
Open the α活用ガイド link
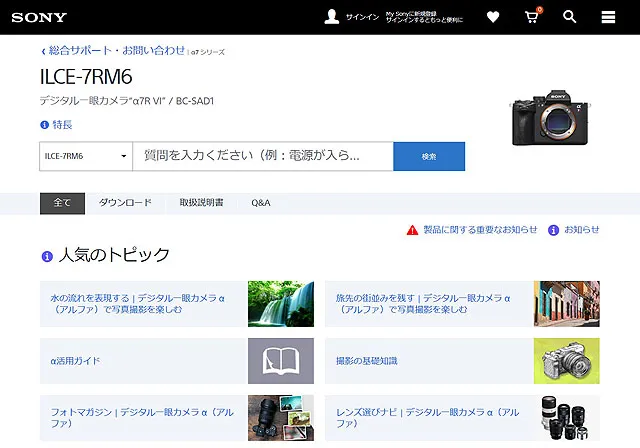coord(75,361)
